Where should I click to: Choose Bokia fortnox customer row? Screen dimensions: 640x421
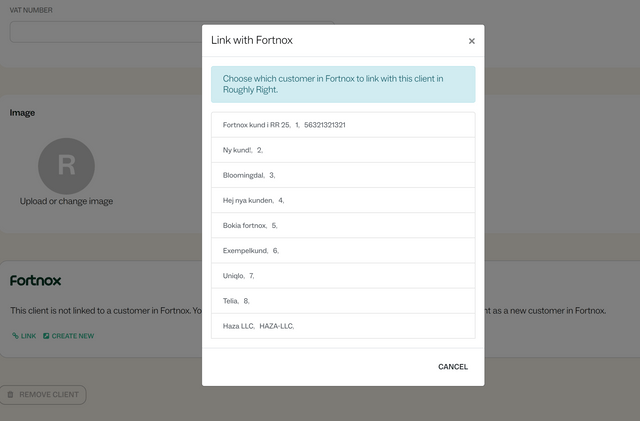(343, 225)
